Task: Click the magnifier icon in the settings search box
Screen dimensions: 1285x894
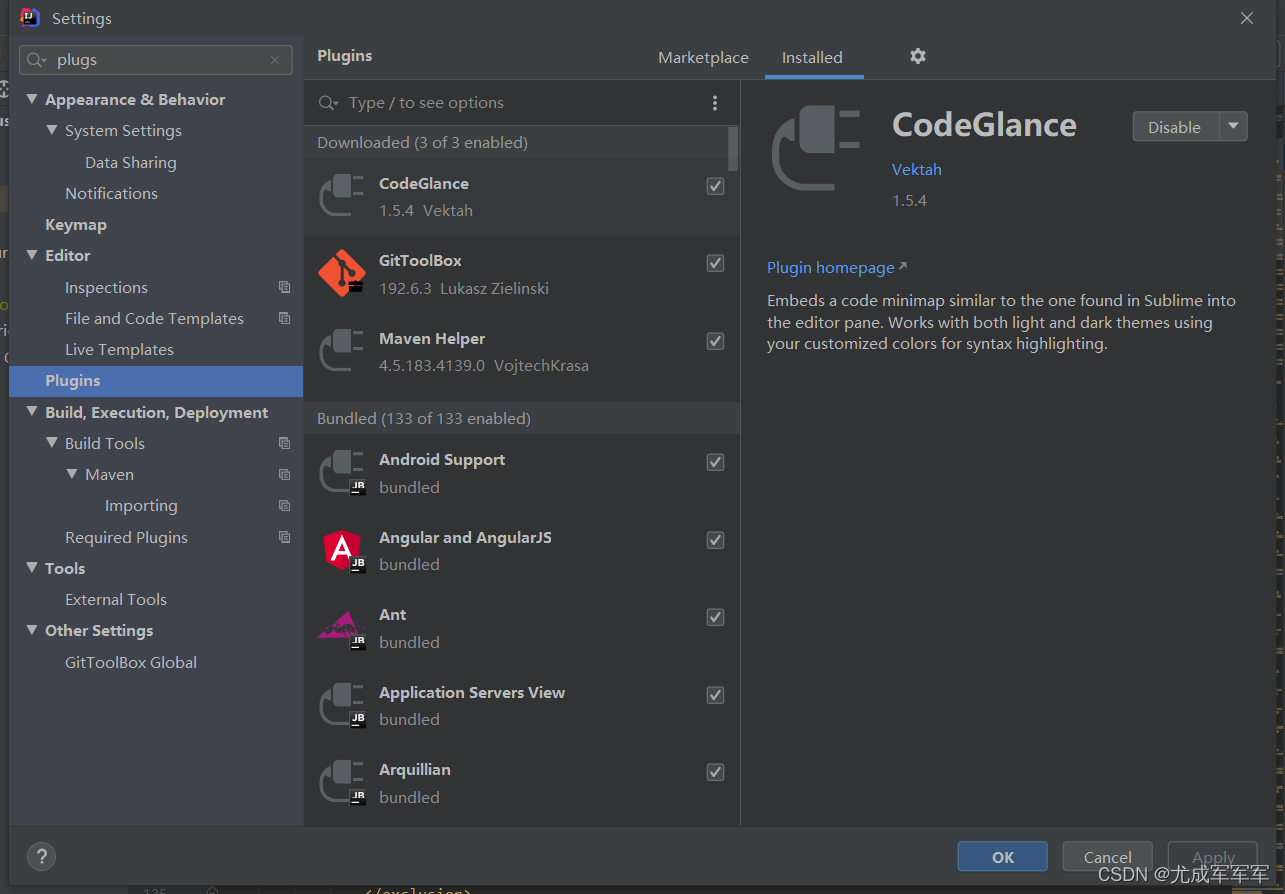Action: [x=37, y=60]
